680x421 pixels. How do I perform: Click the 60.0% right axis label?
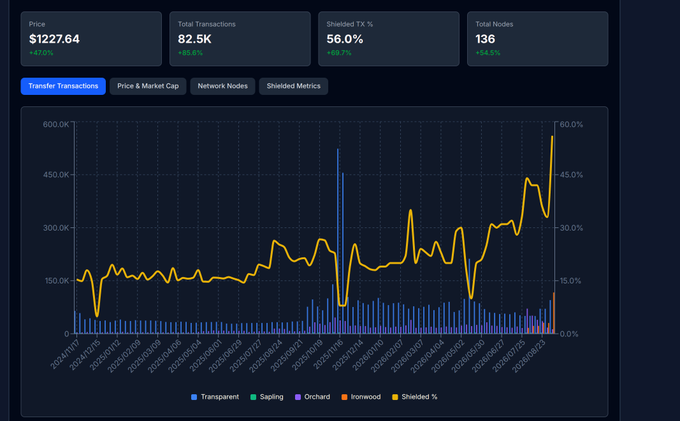pos(571,124)
